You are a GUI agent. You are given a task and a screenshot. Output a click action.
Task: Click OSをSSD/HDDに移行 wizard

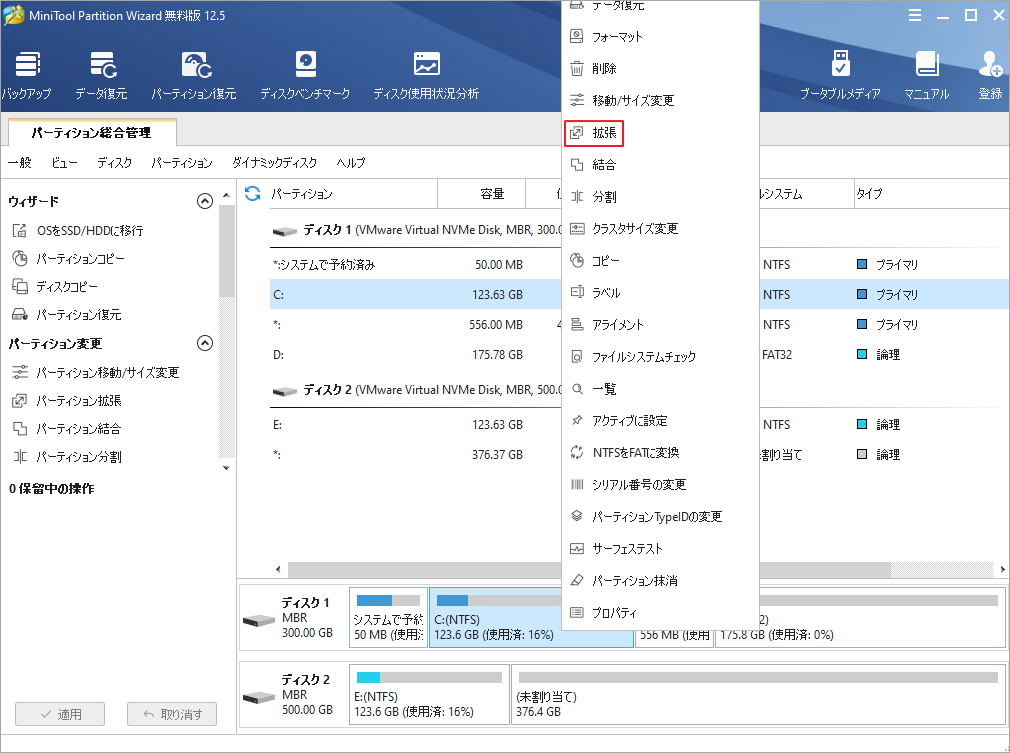pyautogui.click(x=78, y=231)
